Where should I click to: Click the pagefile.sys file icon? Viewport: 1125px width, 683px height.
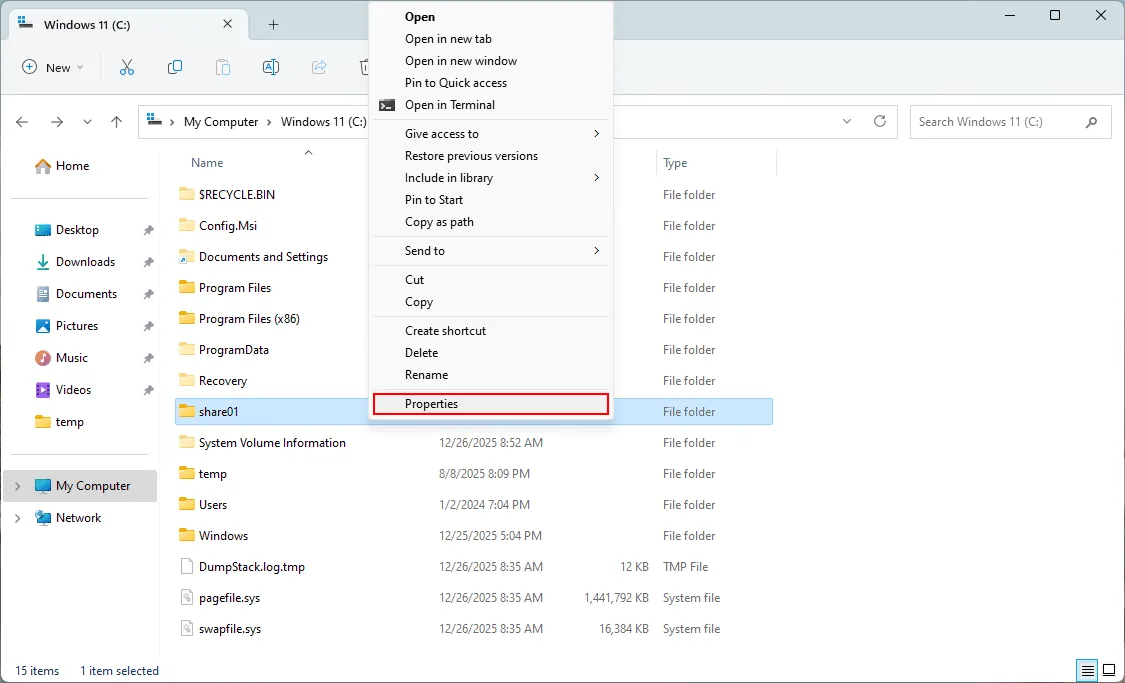[187, 598]
